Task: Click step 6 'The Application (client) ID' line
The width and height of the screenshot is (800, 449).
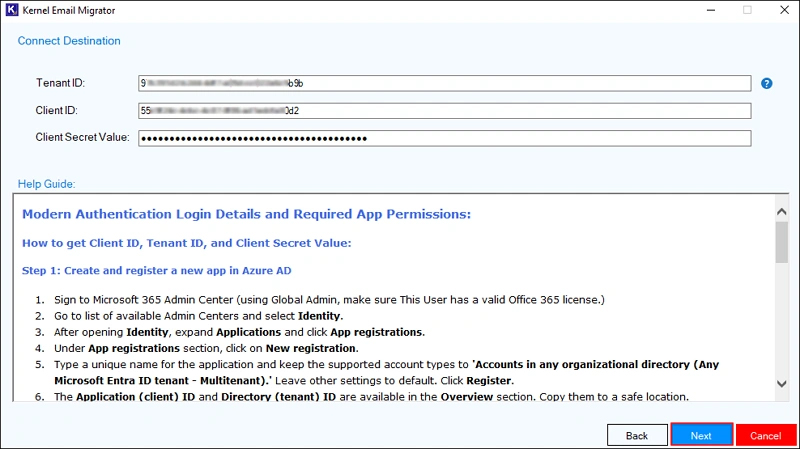Action: point(371,396)
